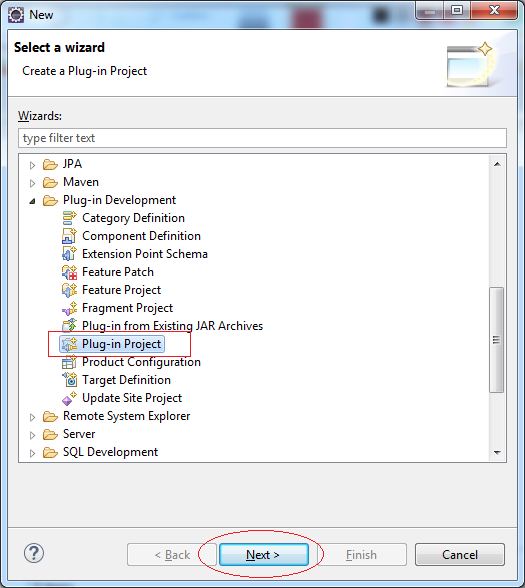Click the wizard list vertical scrollbar thumb
Screen dimensions: 525x588
tap(496, 340)
